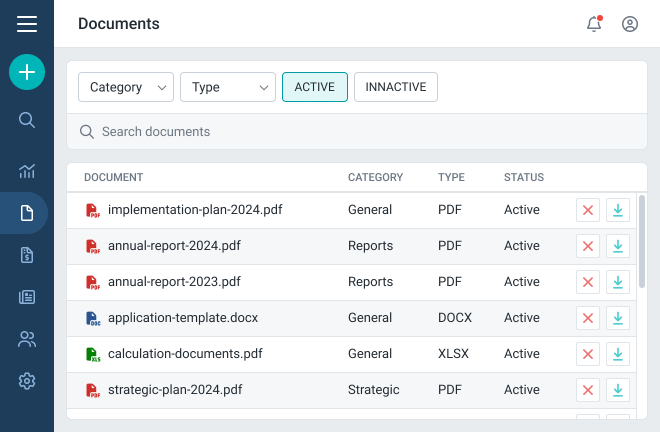
Task: Open search from the sidebar magnifier icon
Action: tap(27, 120)
